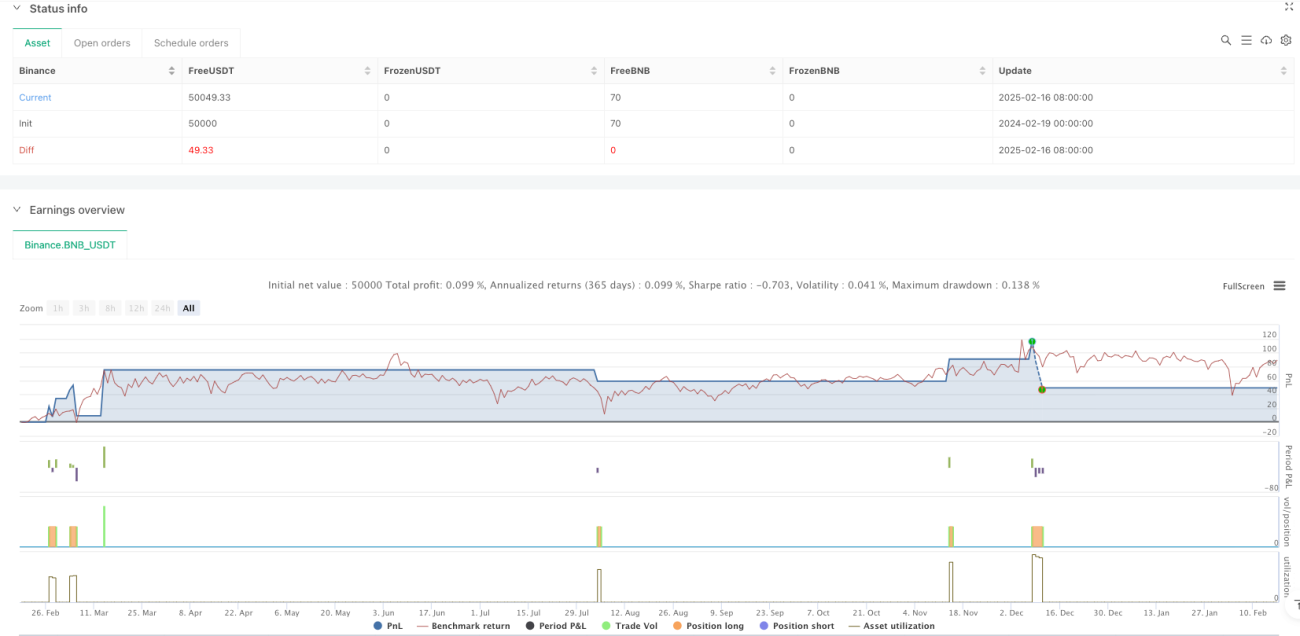
Task: Switch to the Open orders tab
Action: click(x=101, y=43)
